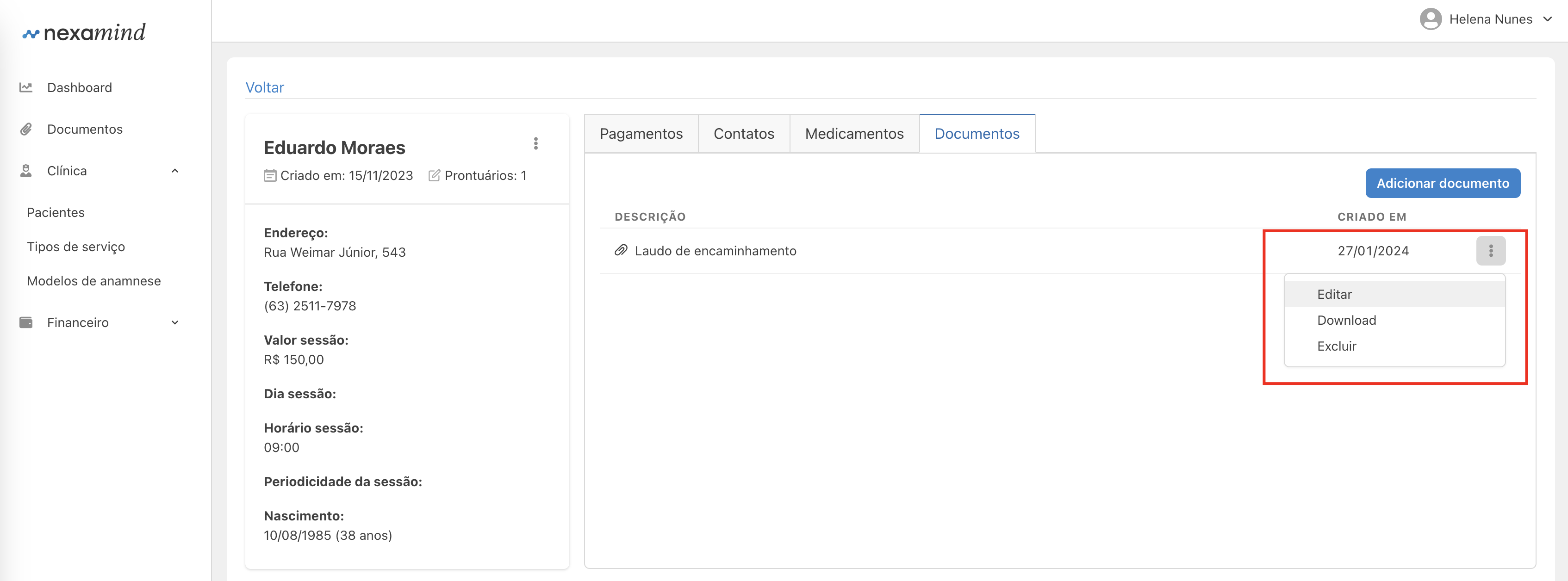Click the Prontuários edit icon

tap(434, 176)
